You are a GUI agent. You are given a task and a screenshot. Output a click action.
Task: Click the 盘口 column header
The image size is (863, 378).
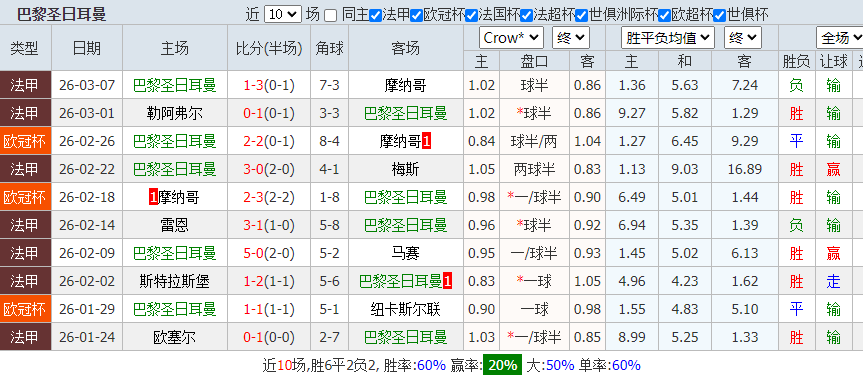(534, 61)
